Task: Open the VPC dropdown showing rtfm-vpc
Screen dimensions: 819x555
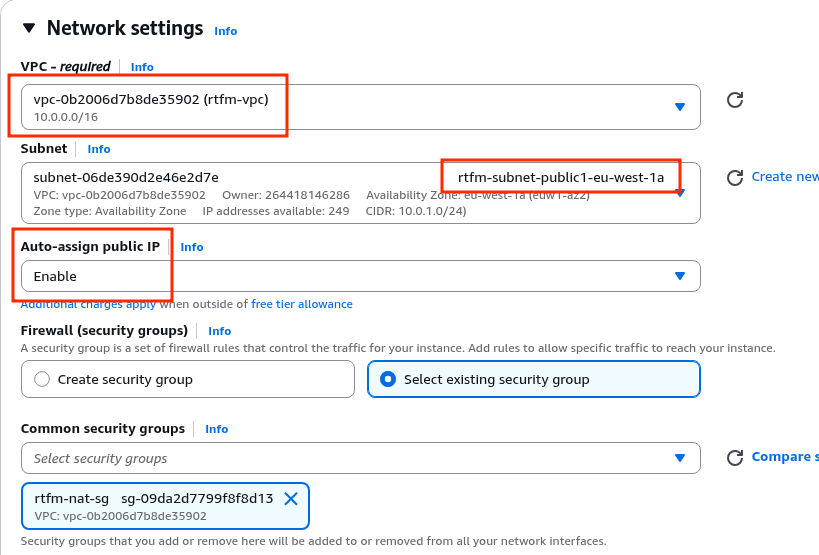Action: [x=360, y=107]
